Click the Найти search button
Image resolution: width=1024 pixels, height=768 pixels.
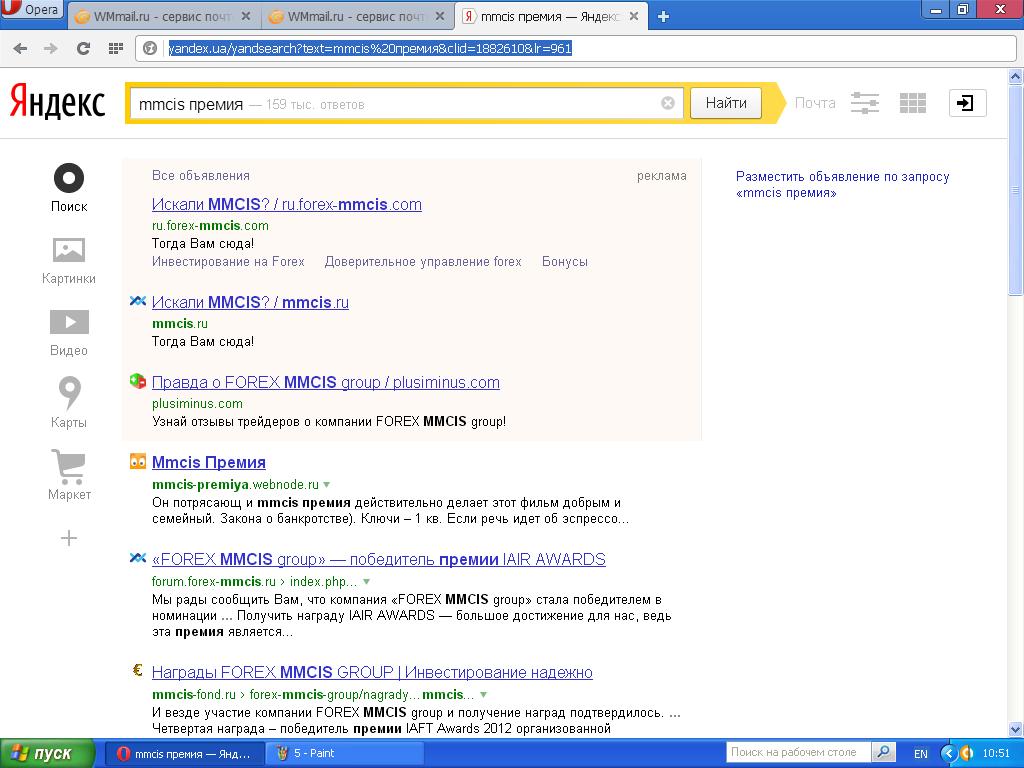coord(726,103)
